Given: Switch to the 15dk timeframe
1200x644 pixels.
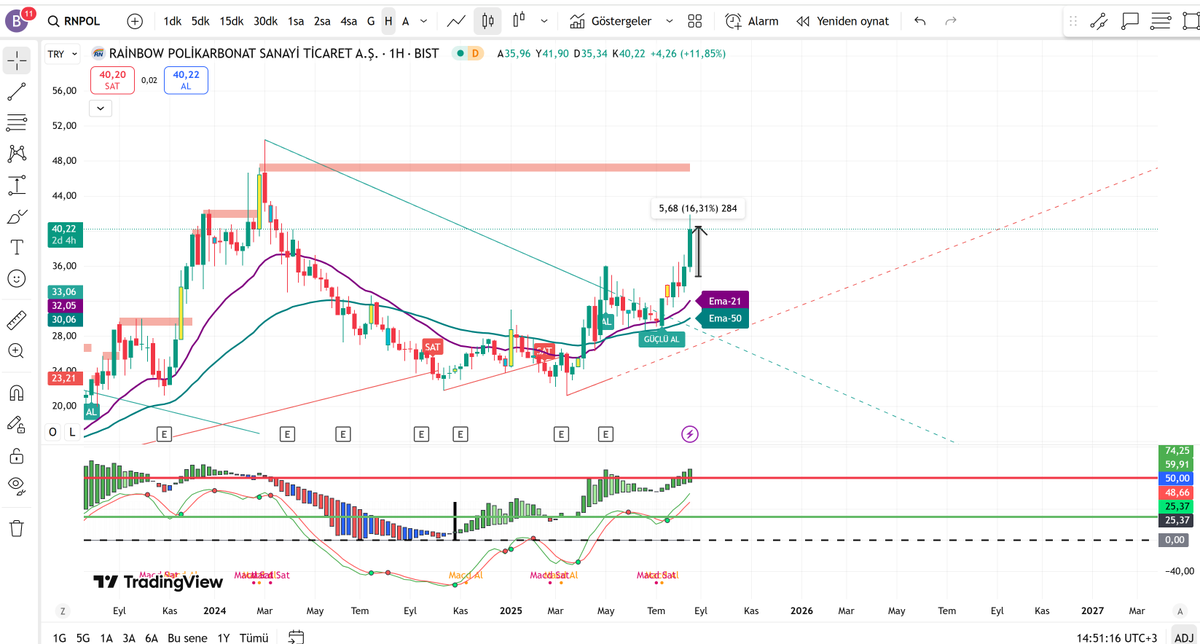Looking at the screenshot, I should tap(231, 21).
